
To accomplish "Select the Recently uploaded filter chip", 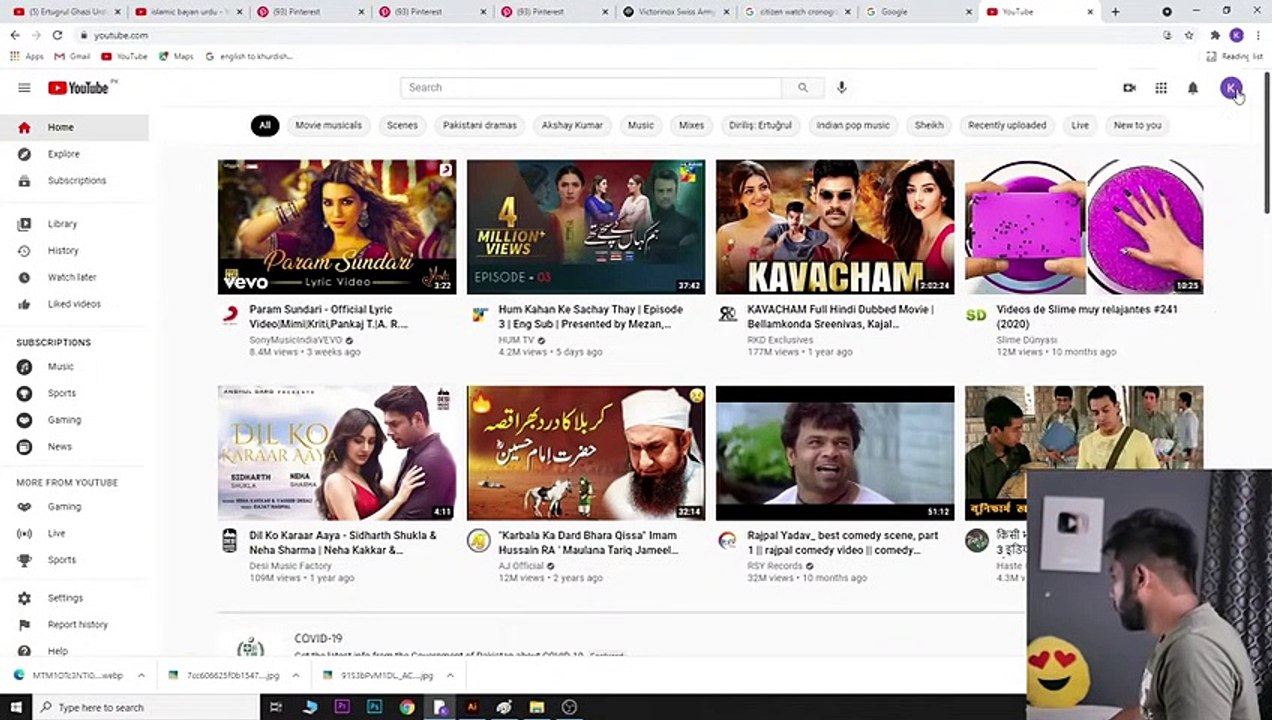I will coord(1007,126).
